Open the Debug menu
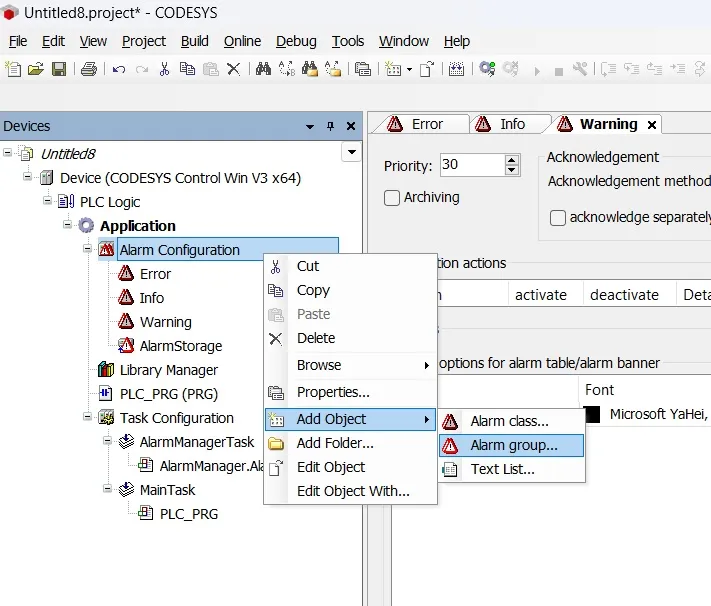This screenshot has height=606, width=711. click(296, 41)
